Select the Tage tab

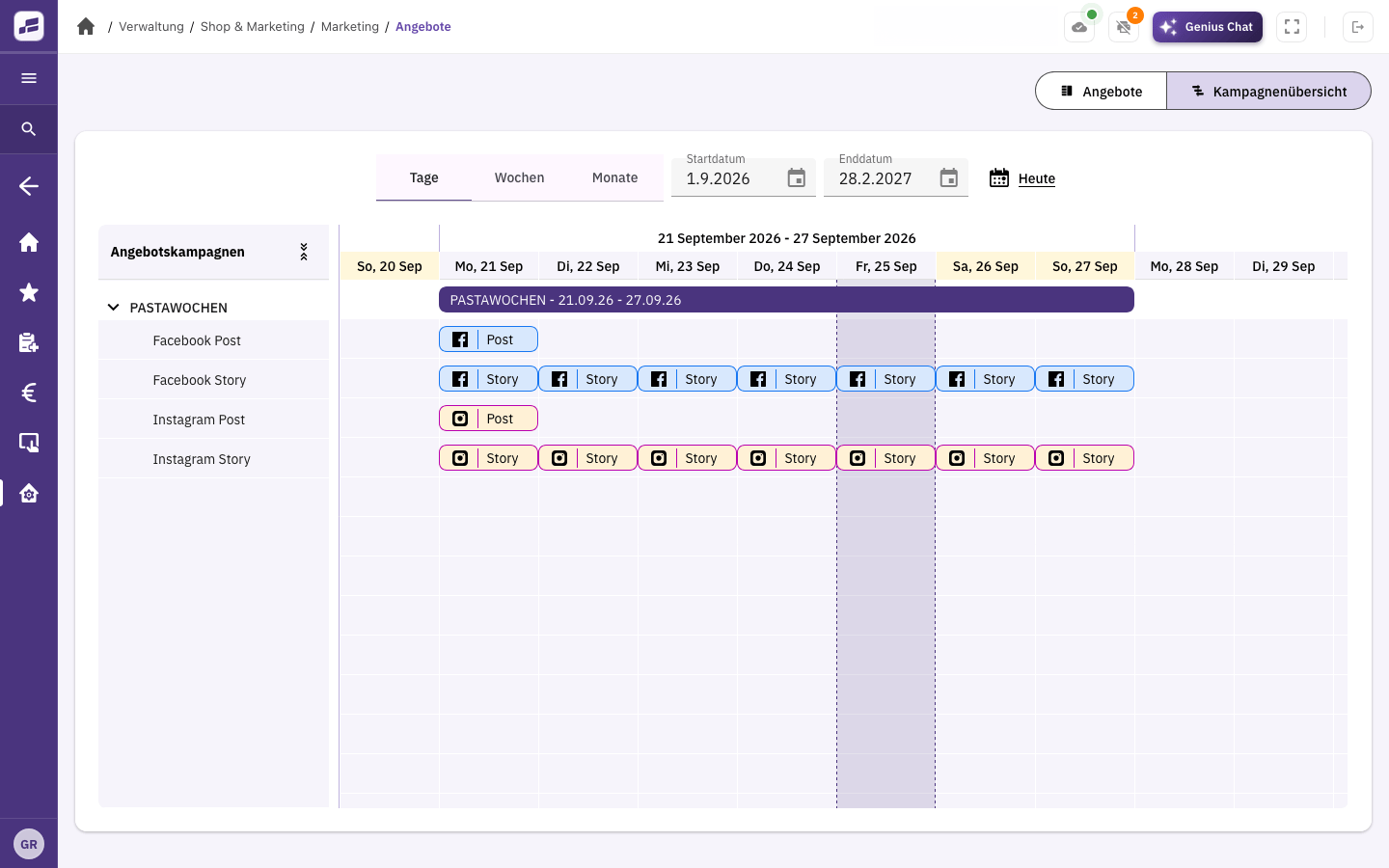423,177
